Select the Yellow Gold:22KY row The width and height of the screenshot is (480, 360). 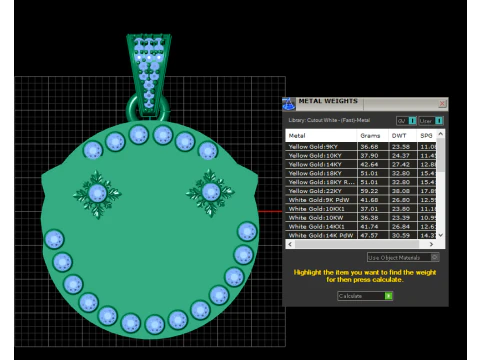tap(361, 191)
